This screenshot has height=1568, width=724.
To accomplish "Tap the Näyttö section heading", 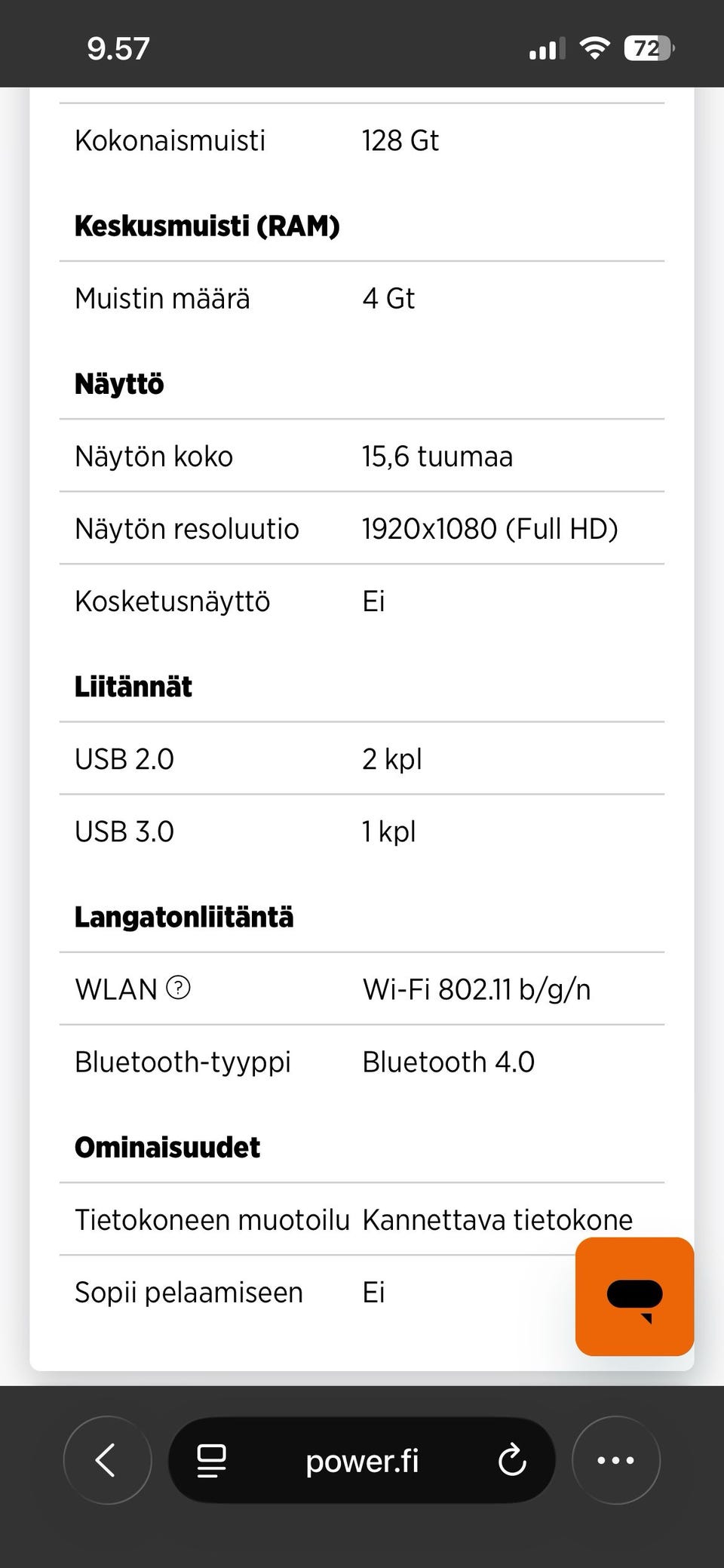I will pyautogui.click(x=119, y=384).
